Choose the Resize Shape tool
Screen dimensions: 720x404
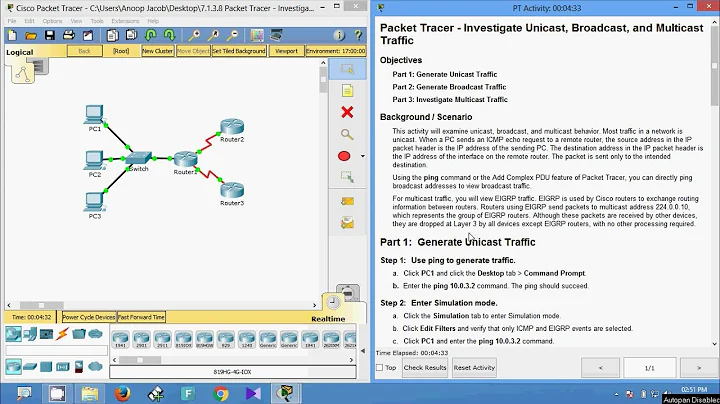[x=347, y=177]
